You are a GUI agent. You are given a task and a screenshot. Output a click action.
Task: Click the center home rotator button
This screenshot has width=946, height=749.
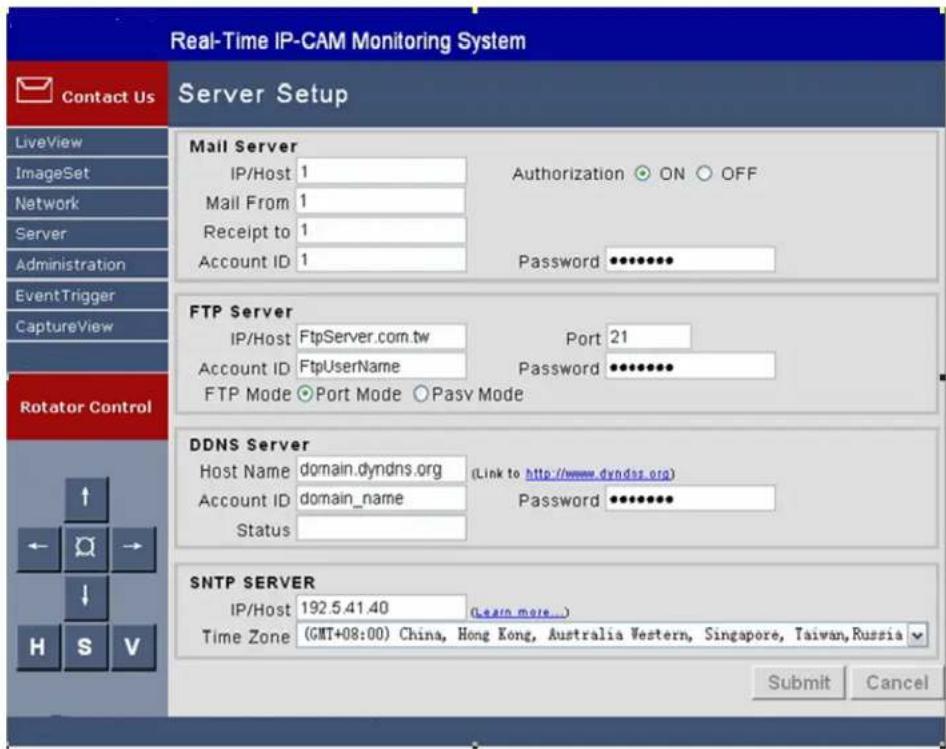coord(86,549)
